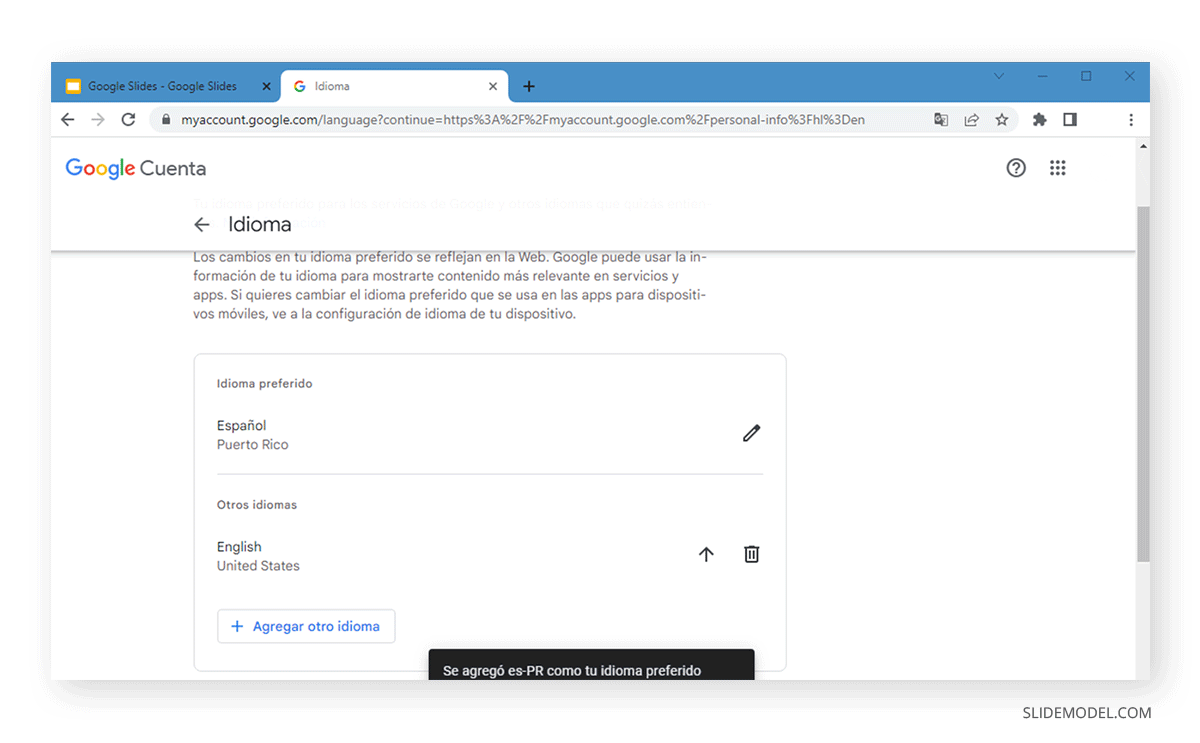Open a new browser tab
The width and height of the screenshot is (1200, 743).
point(529,86)
